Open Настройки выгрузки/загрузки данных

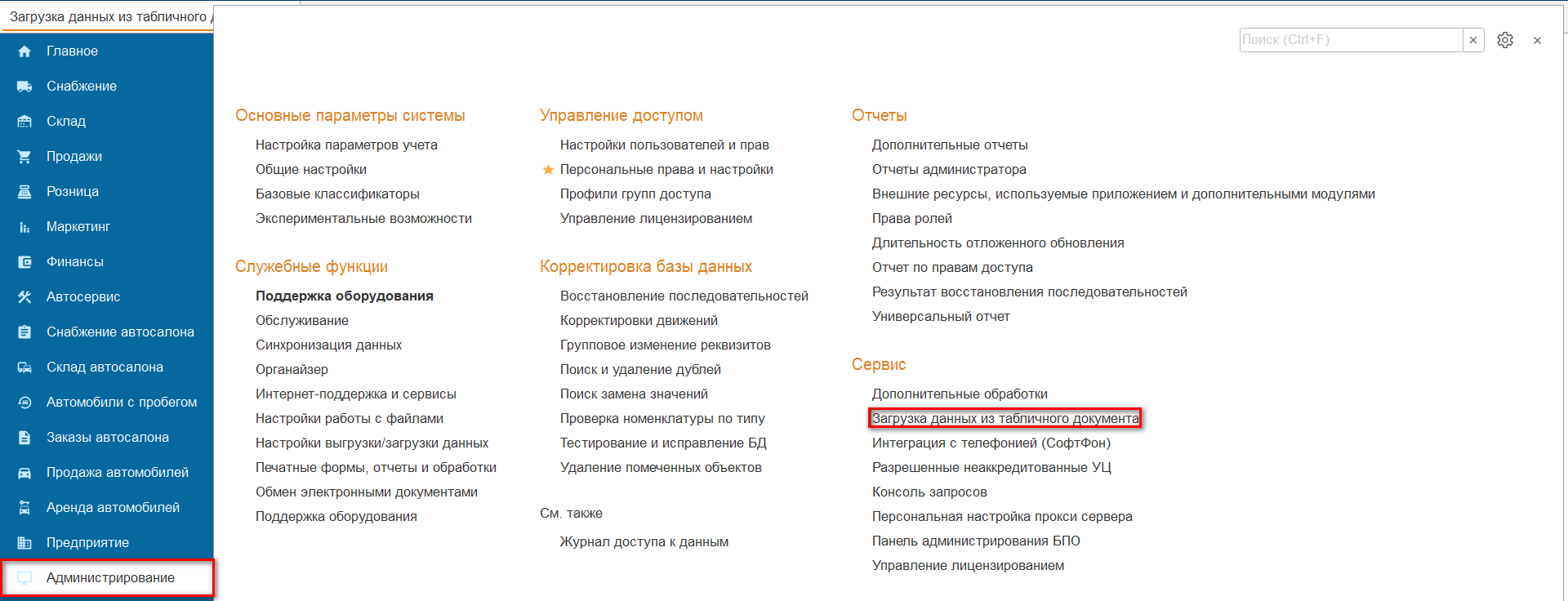(372, 443)
